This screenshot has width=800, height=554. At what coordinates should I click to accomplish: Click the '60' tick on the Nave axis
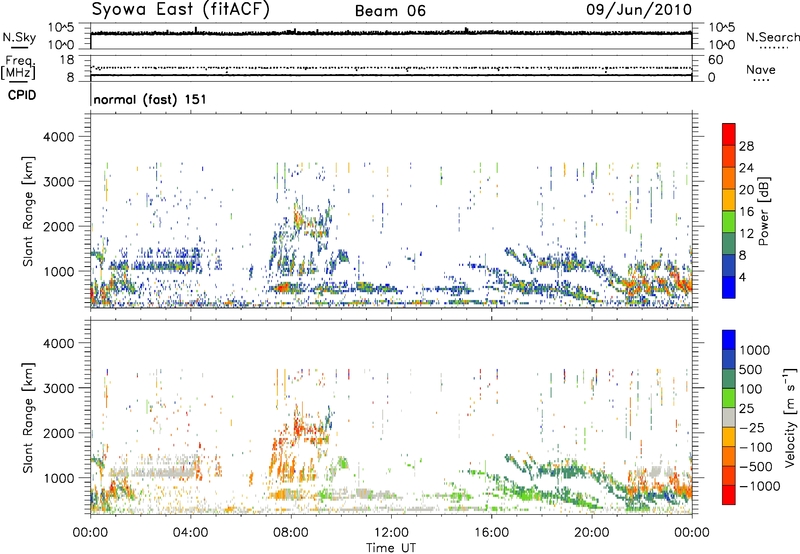(x=715, y=60)
